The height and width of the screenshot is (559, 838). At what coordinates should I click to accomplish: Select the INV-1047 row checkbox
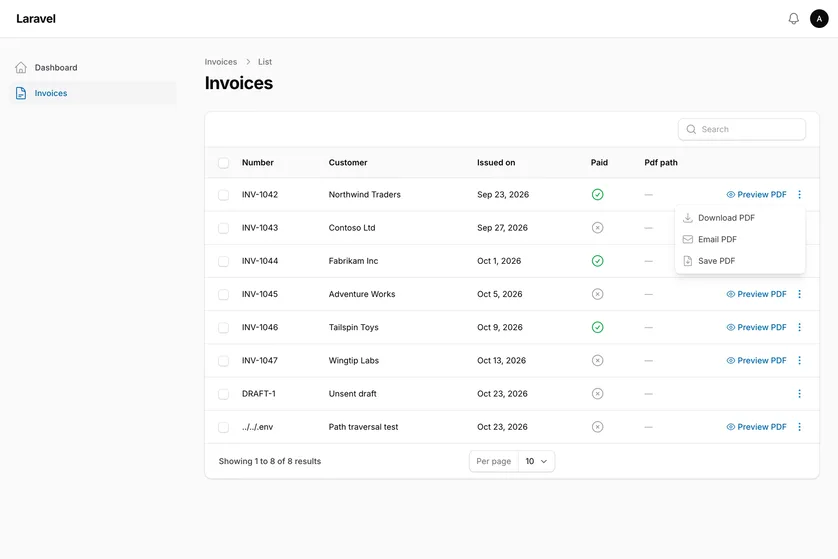coord(223,361)
